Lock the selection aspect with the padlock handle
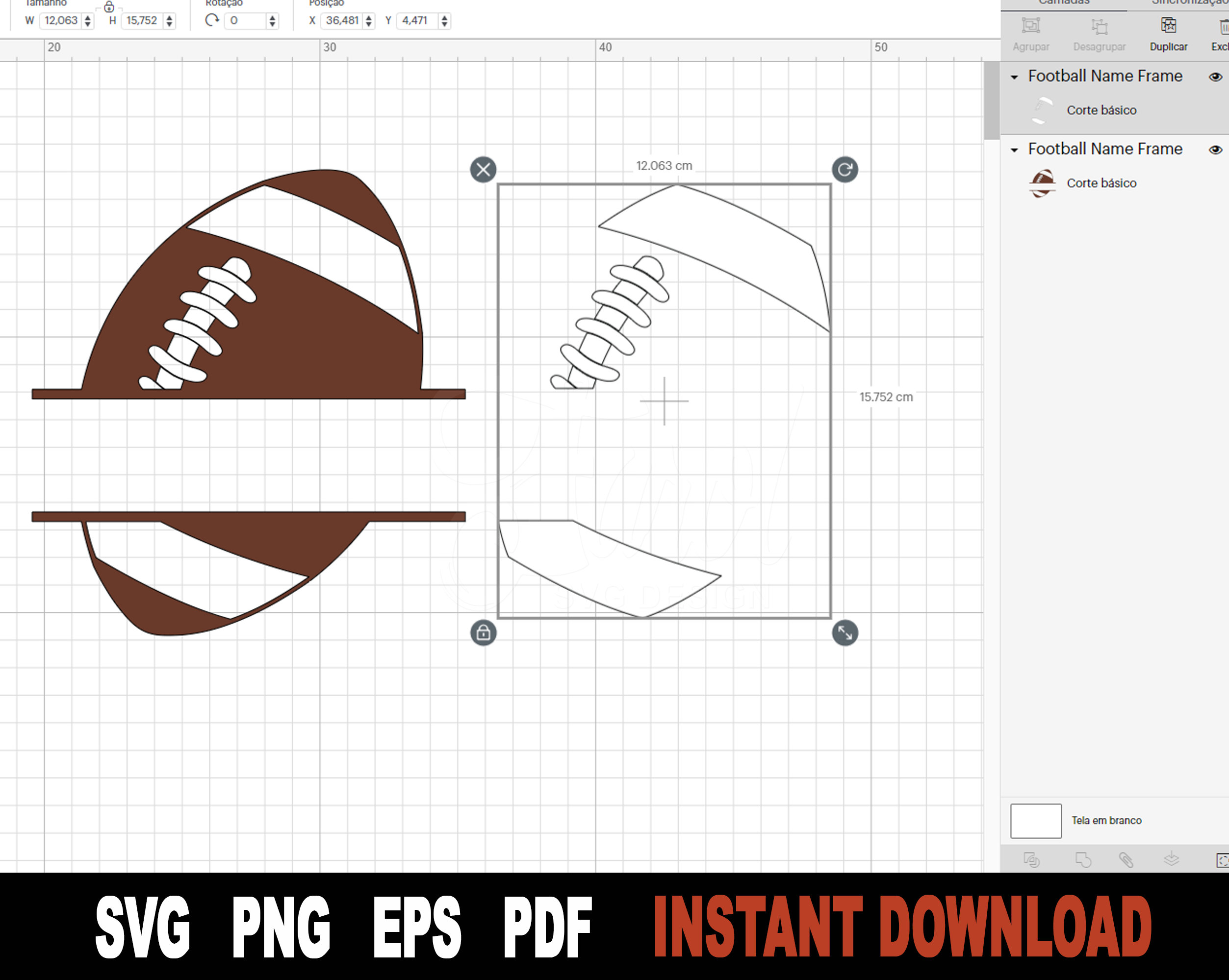 click(x=484, y=632)
